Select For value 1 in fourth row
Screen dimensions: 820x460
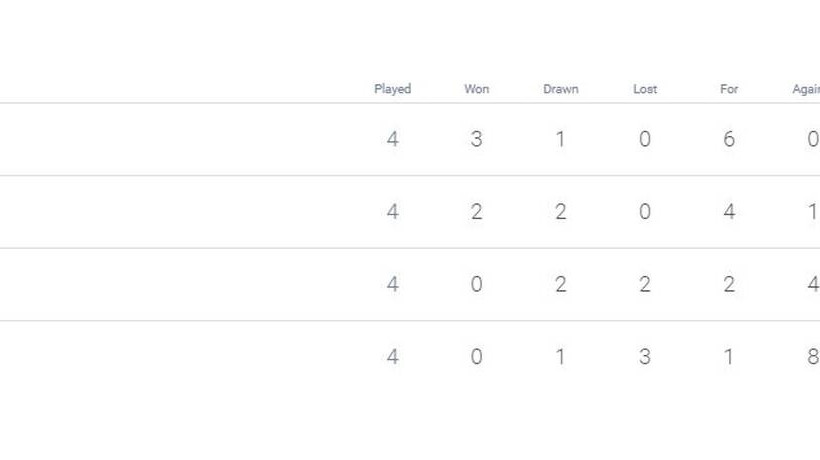click(729, 356)
